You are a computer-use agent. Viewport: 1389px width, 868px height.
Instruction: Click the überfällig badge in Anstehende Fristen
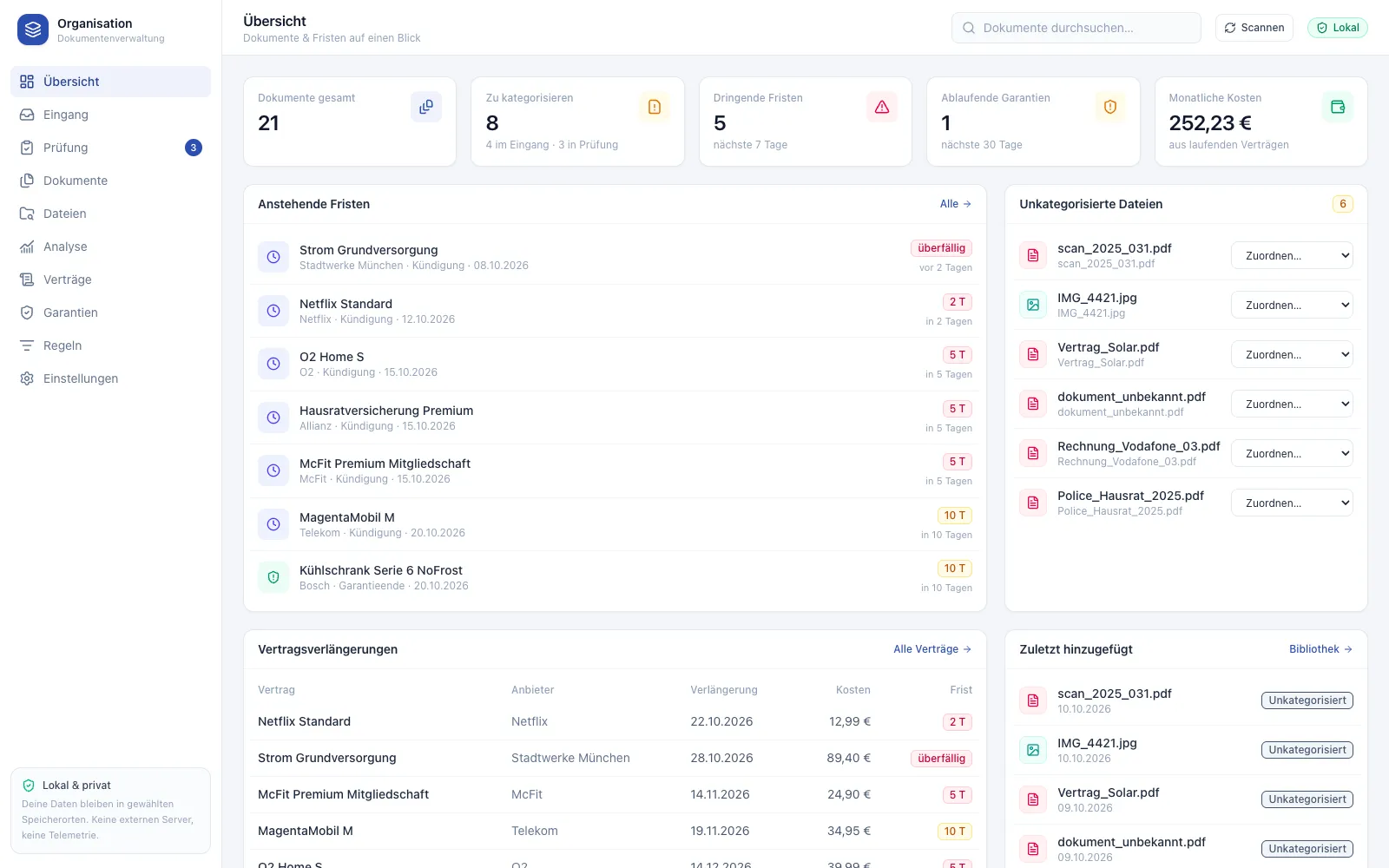pyautogui.click(x=941, y=248)
